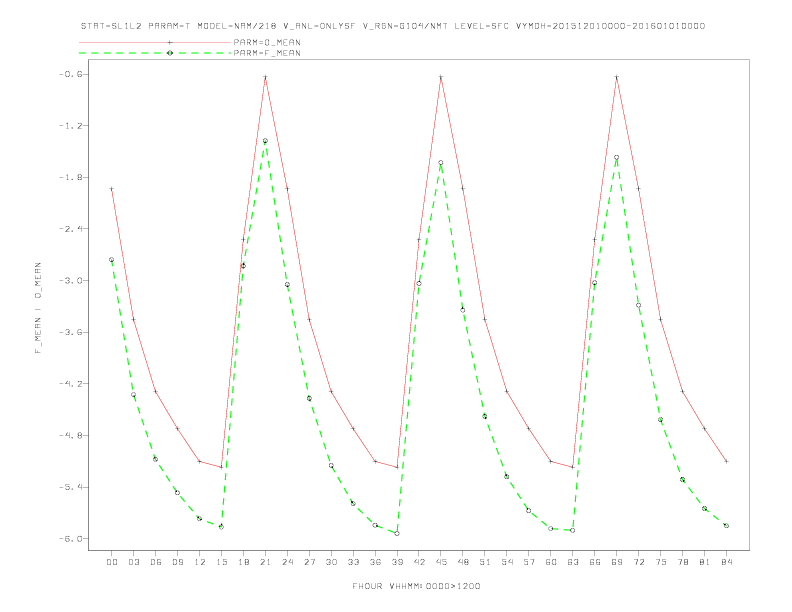Viewport: 792px width, 612px height.
Task: Click x-axis tick label 75
Action: tap(661, 562)
